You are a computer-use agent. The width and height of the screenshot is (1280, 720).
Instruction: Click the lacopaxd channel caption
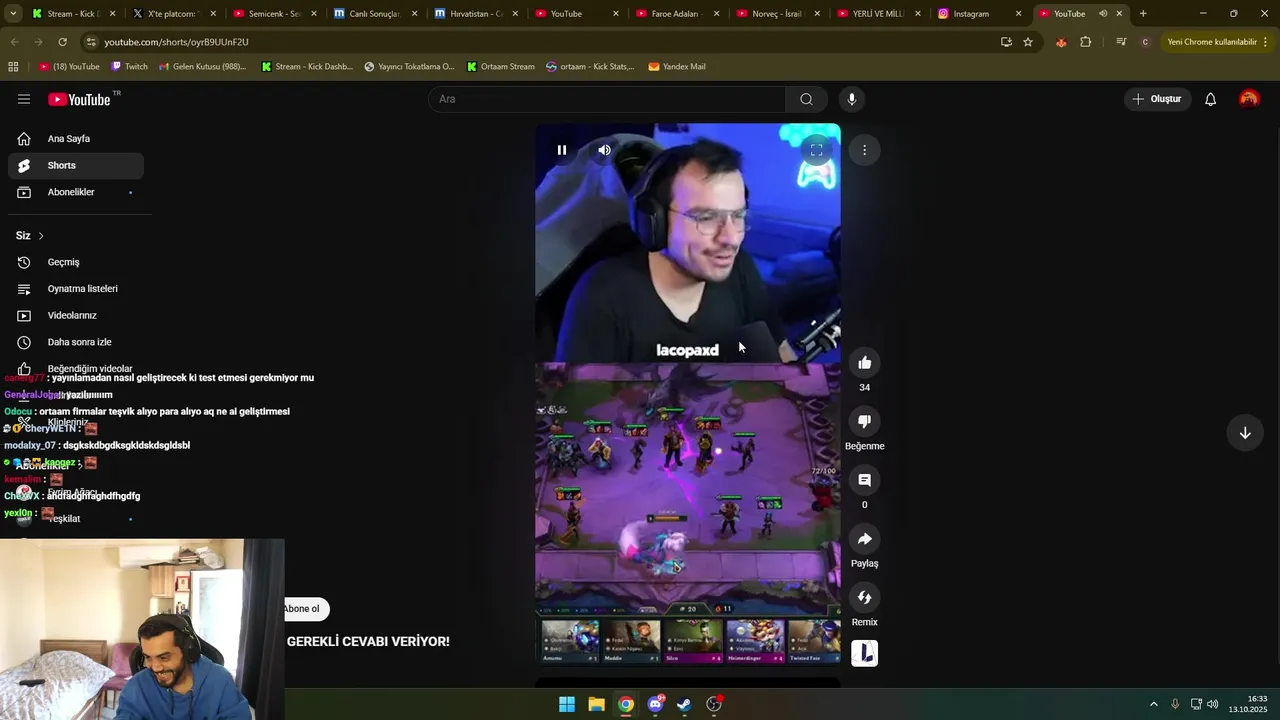(x=687, y=350)
